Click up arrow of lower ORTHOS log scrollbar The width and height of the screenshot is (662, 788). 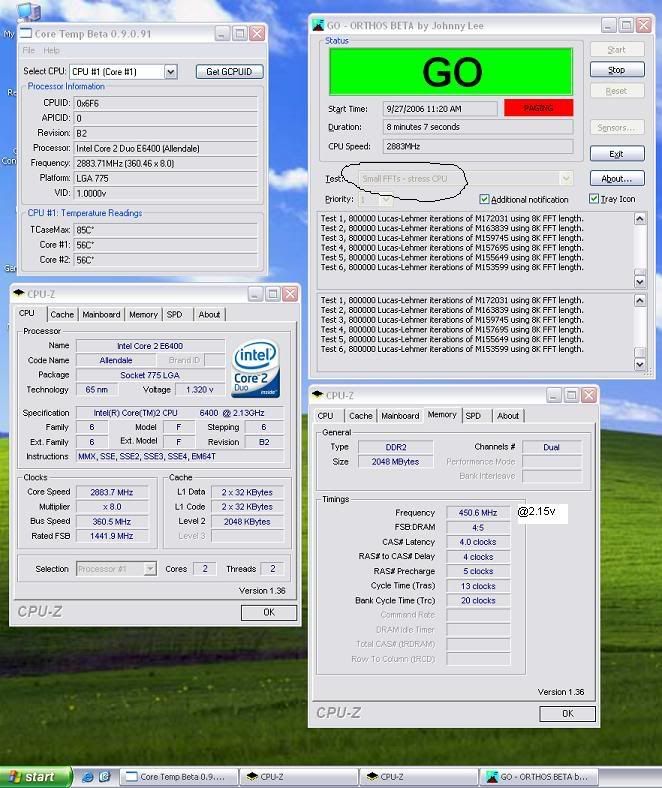(640, 301)
